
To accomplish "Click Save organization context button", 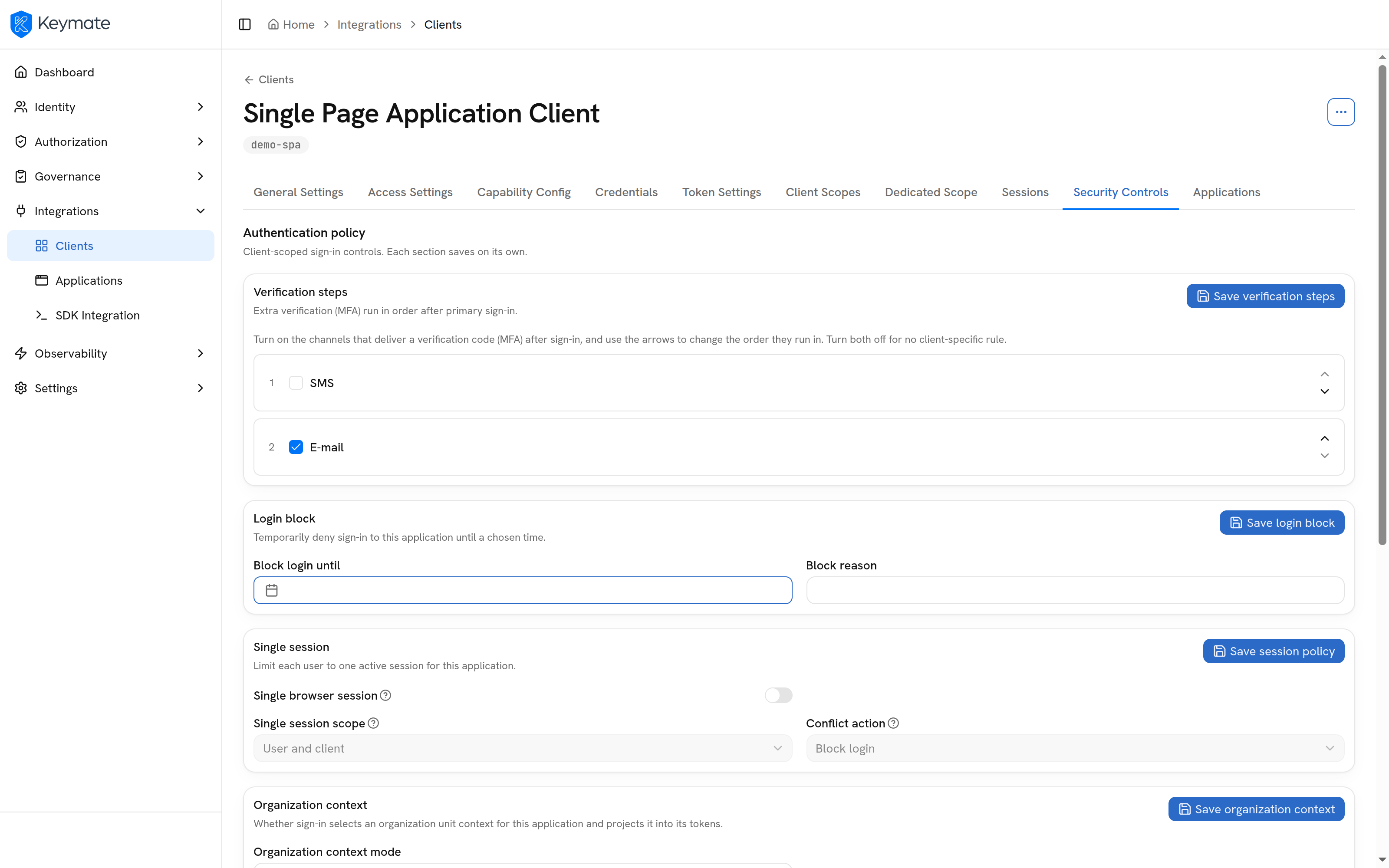I will [x=1256, y=809].
